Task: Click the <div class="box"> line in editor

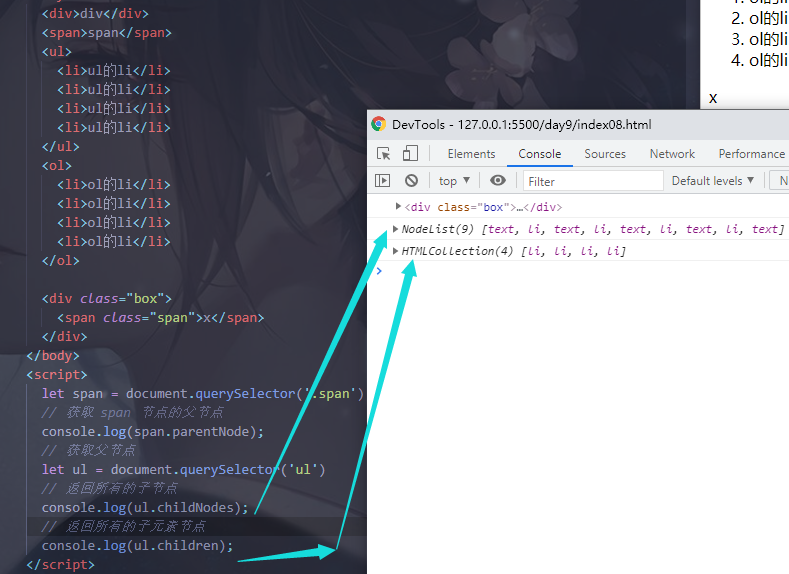Action: coord(107,299)
